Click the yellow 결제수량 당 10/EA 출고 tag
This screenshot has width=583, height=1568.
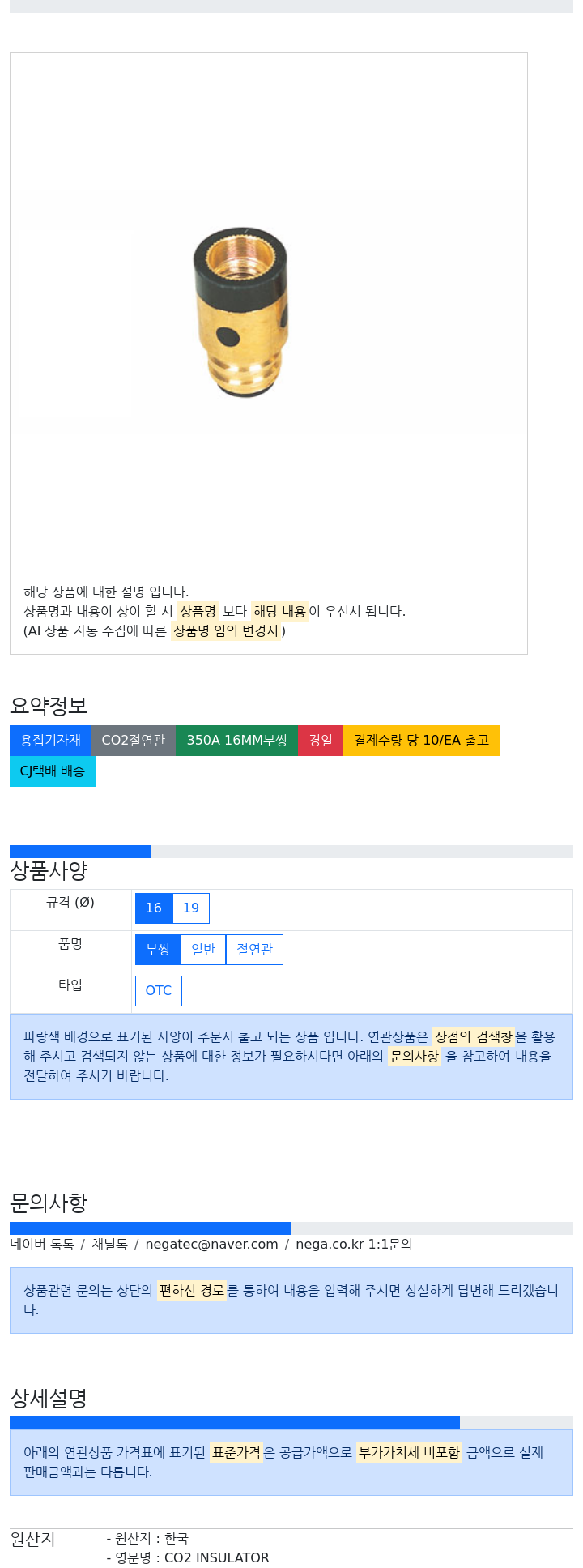coord(421,741)
